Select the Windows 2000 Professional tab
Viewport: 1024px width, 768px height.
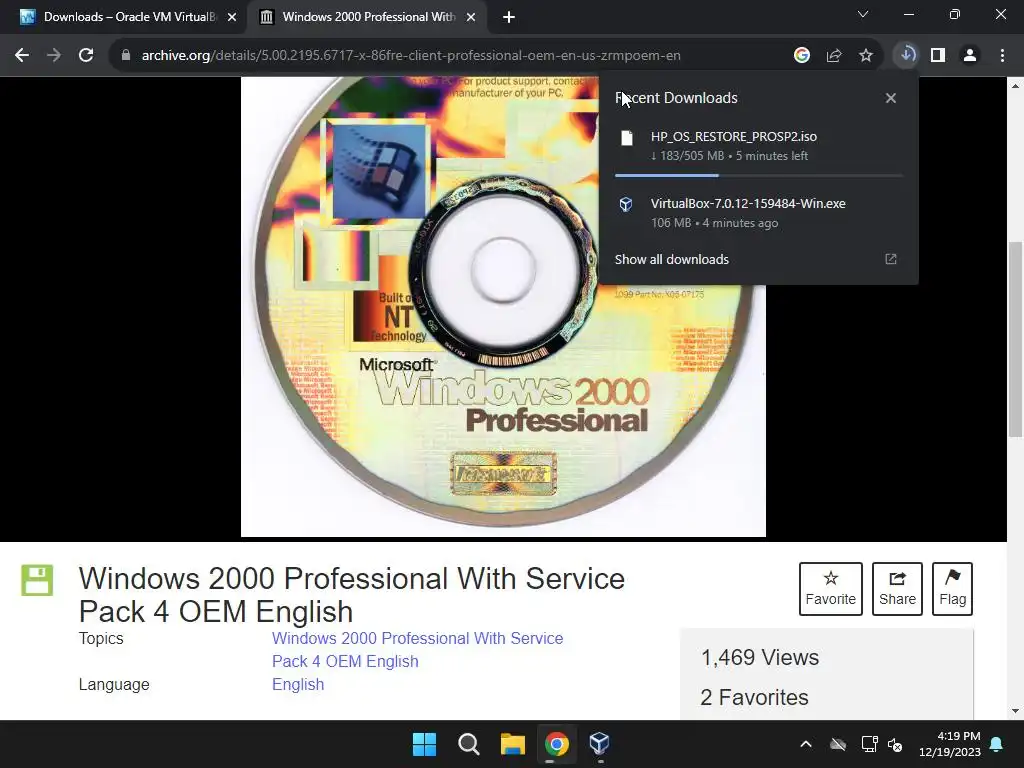click(x=368, y=17)
